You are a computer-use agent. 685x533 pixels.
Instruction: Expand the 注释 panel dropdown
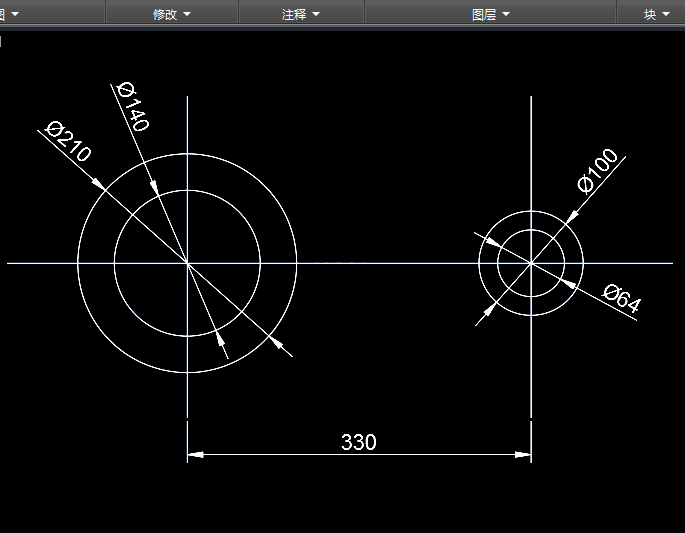click(316, 14)
